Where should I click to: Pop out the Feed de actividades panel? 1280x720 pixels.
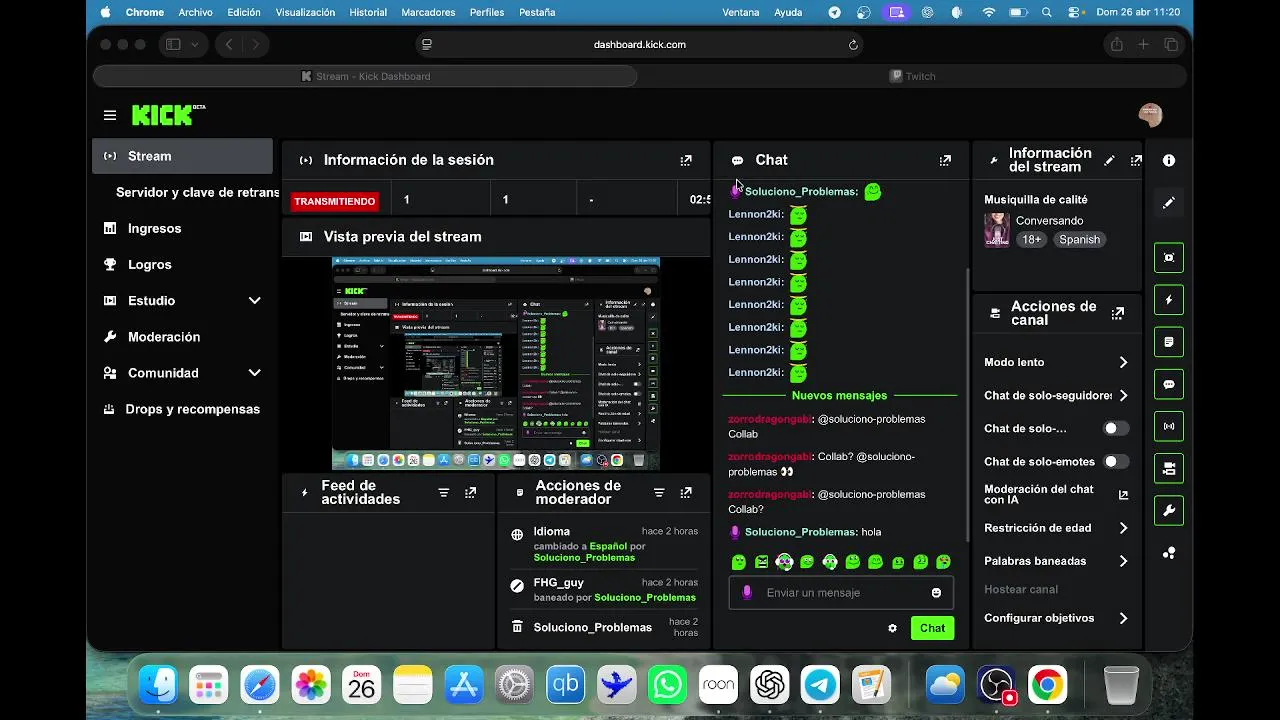click(471, 492)
